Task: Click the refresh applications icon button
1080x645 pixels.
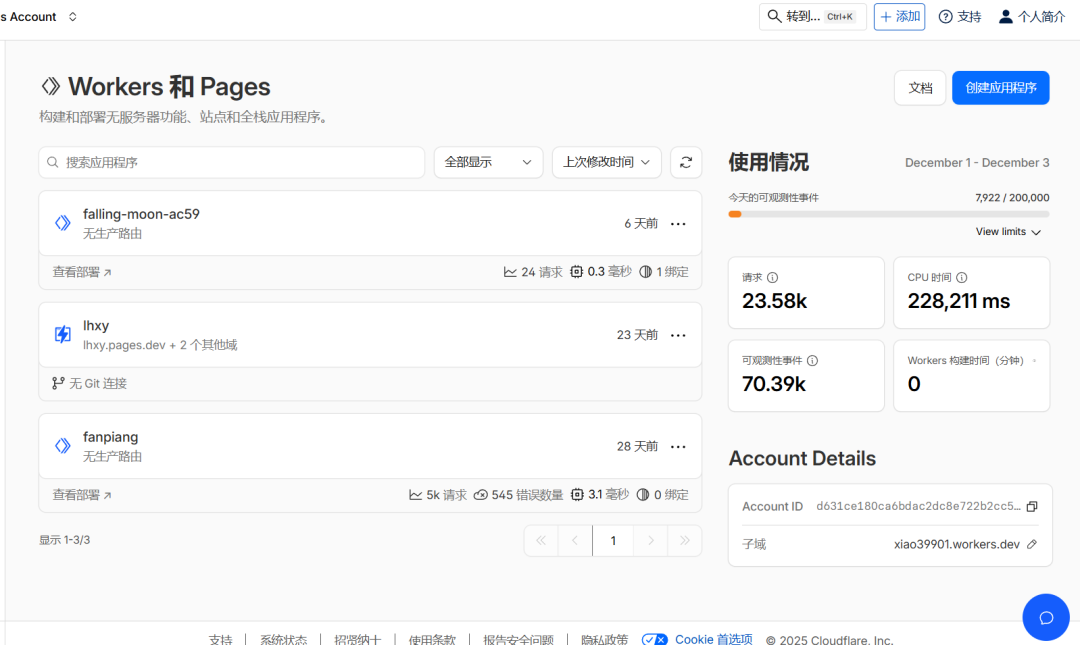Action: pyautogui.click(x=685, y=163)
